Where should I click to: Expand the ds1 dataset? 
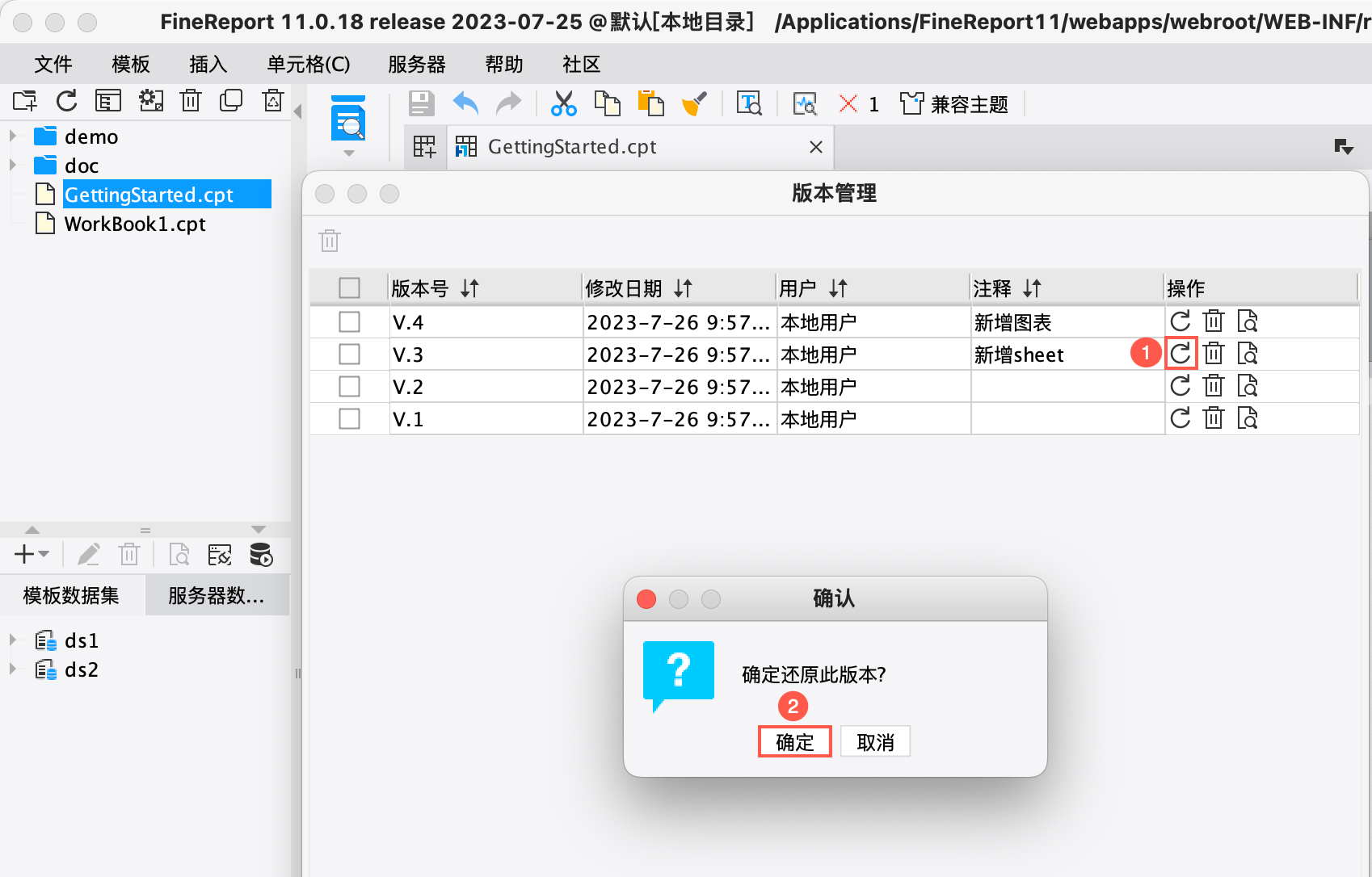[x=13, y=640]
